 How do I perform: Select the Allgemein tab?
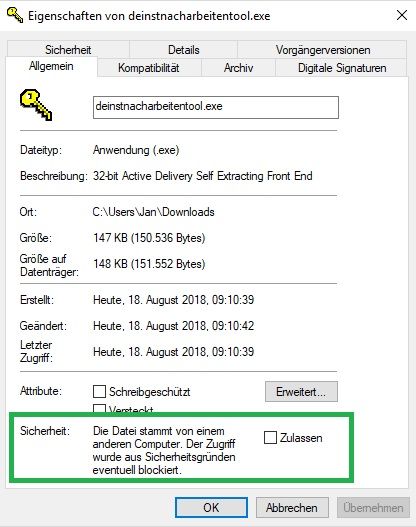51,66
